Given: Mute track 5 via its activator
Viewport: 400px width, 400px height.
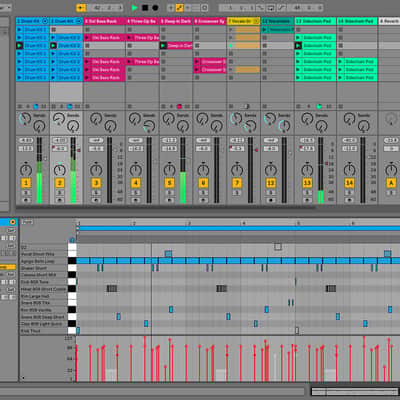Looking at the screenshot, I should click(169, 183).
